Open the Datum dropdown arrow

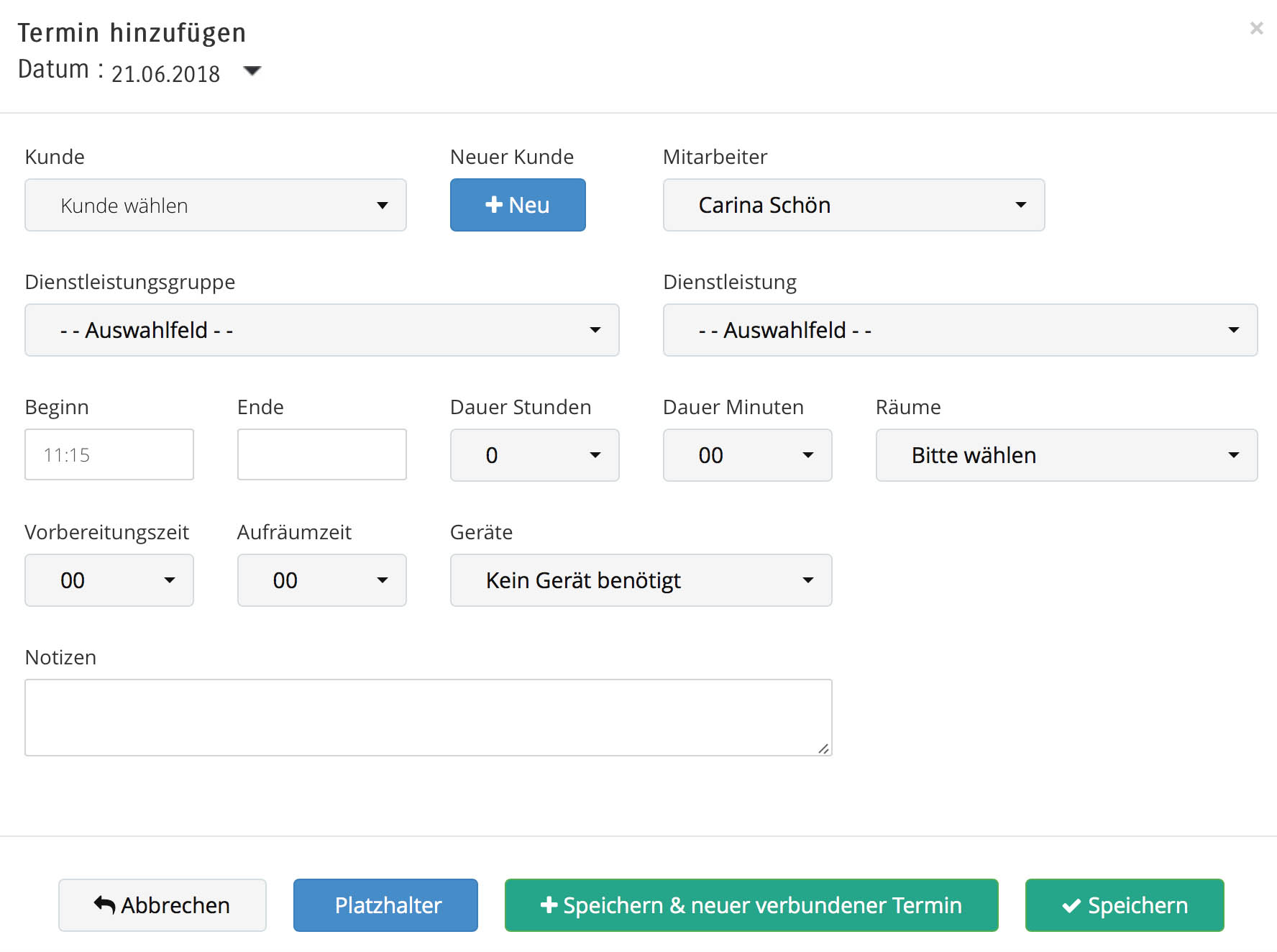pos(252,70)
